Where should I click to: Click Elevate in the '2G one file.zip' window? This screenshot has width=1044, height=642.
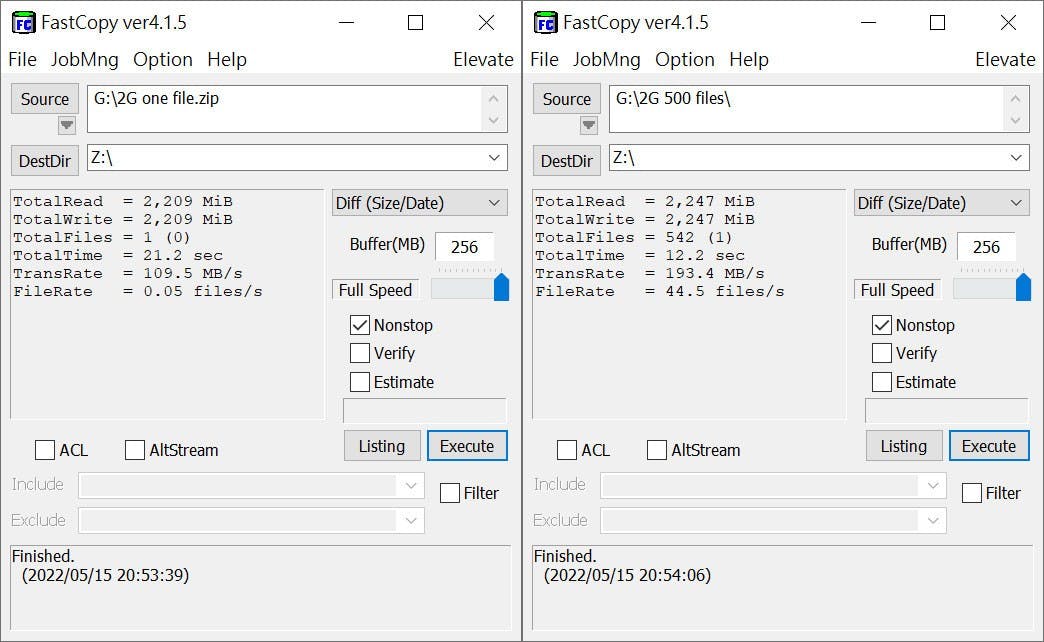click(483, 59)
